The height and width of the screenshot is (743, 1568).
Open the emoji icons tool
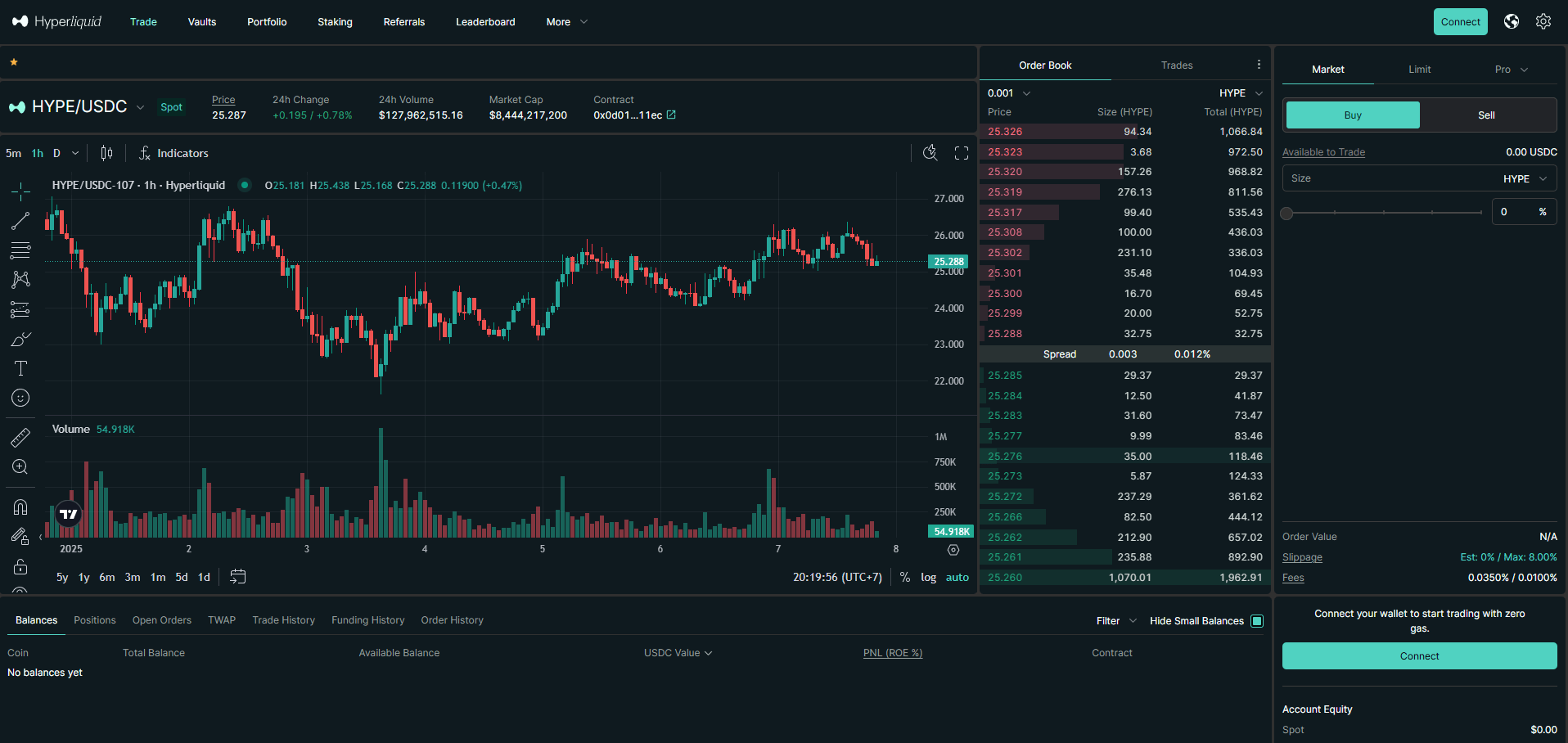20,398
